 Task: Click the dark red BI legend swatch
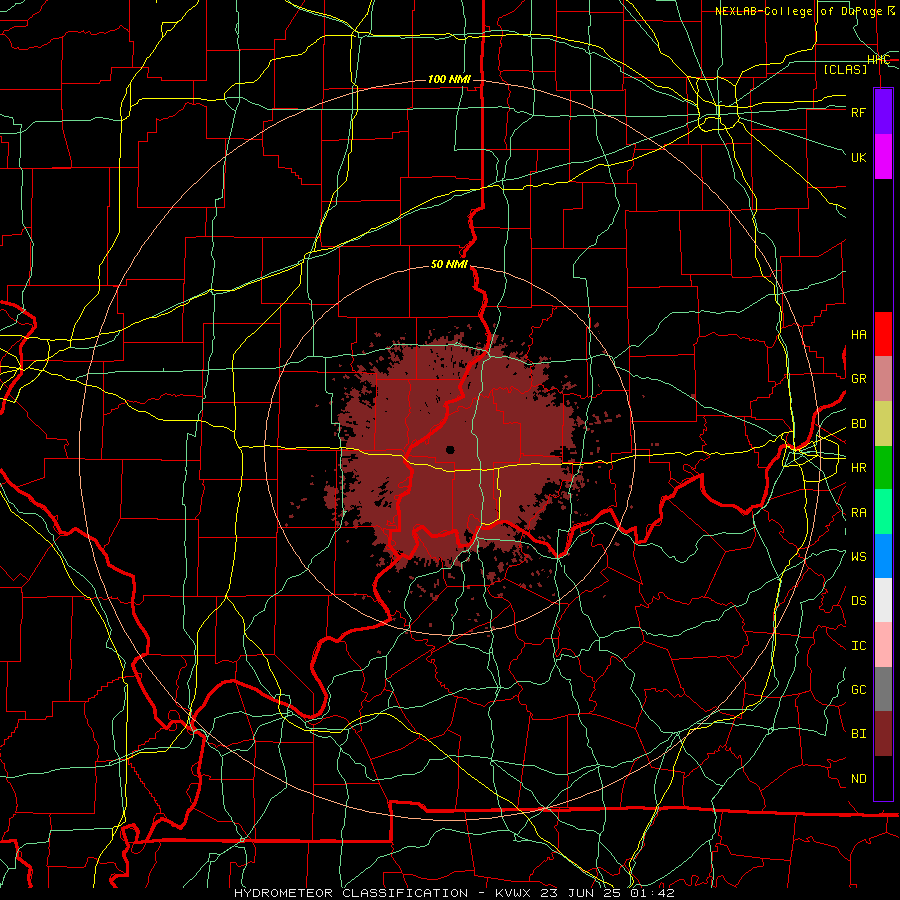(883, 734)
